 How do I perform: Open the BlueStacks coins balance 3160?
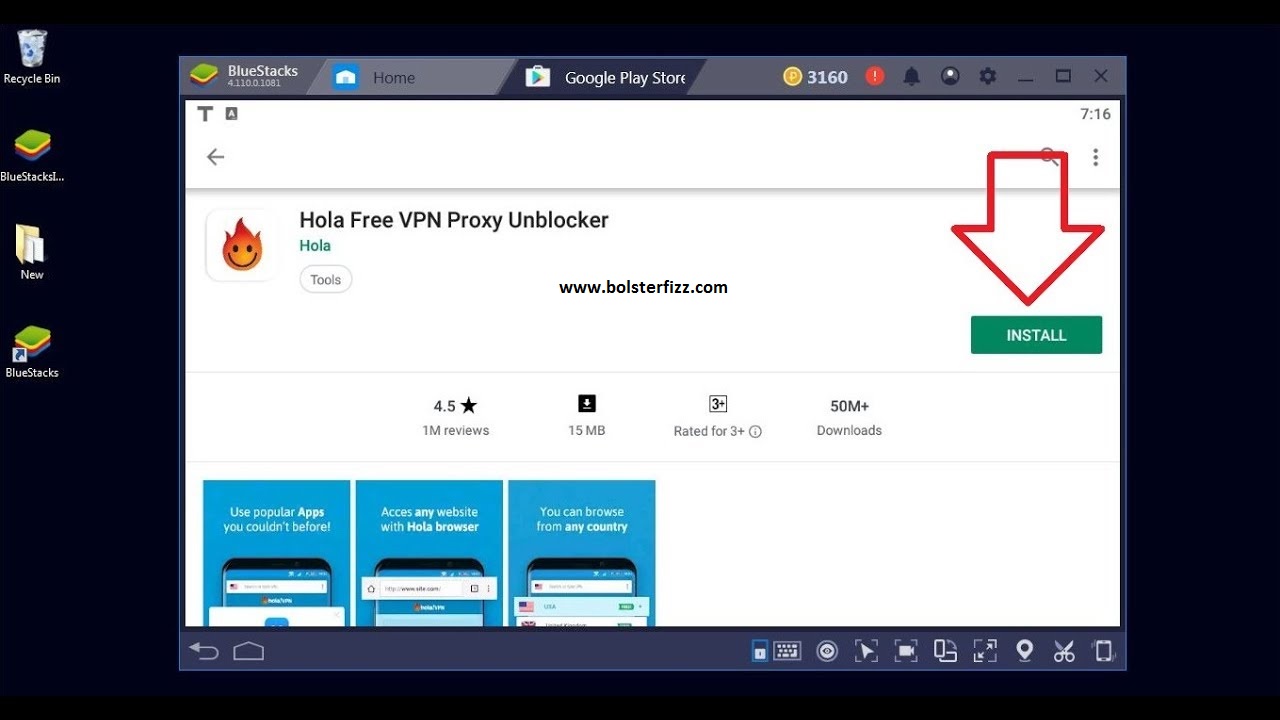[x=815, y=77]
